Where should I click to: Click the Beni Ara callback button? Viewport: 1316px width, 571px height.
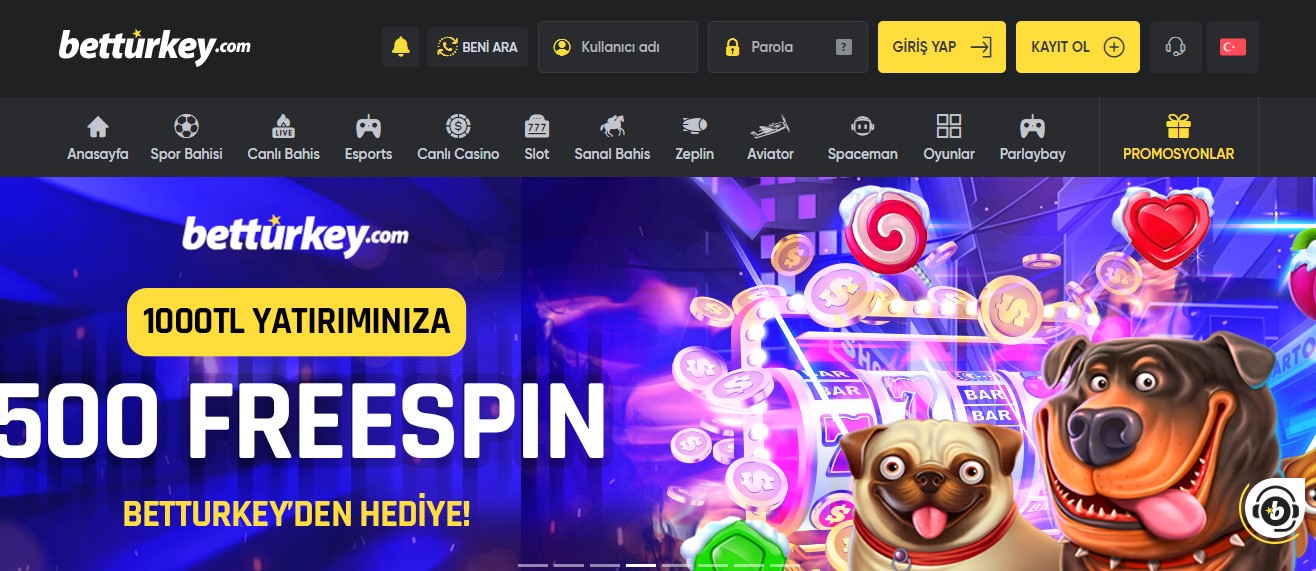(x=478, y=47)
